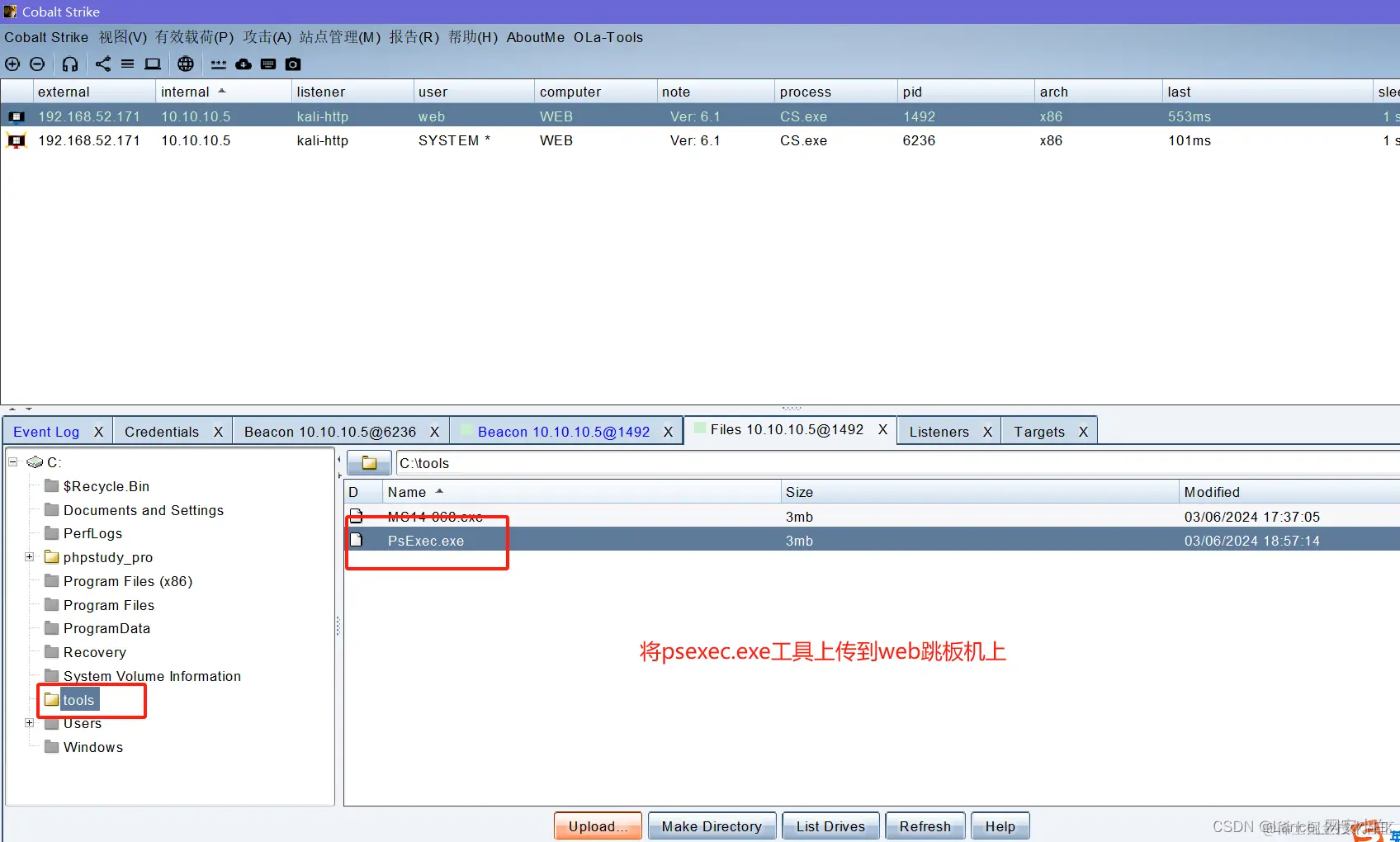
Task: Open screenshots view camera icon
Action: (x=293, y=64)
